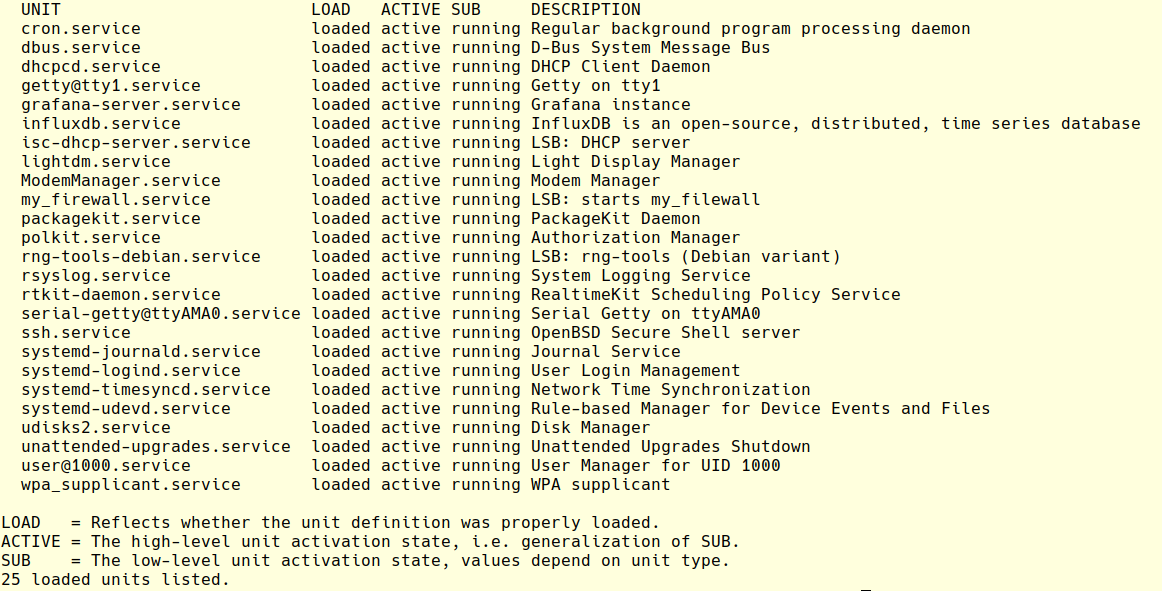Select rtkit-daemon.service unit name
The width and height of the screenshot is (1162, 591).
click(x=121, y=294)
